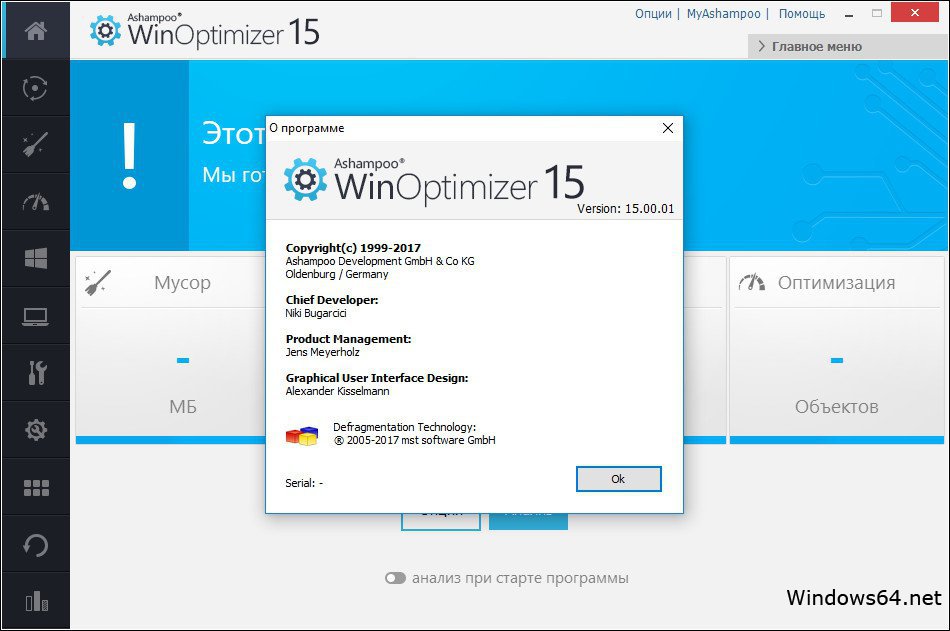Click the МБ label on Мусор card
Screen dimensions: 950x631
[183, 407]
